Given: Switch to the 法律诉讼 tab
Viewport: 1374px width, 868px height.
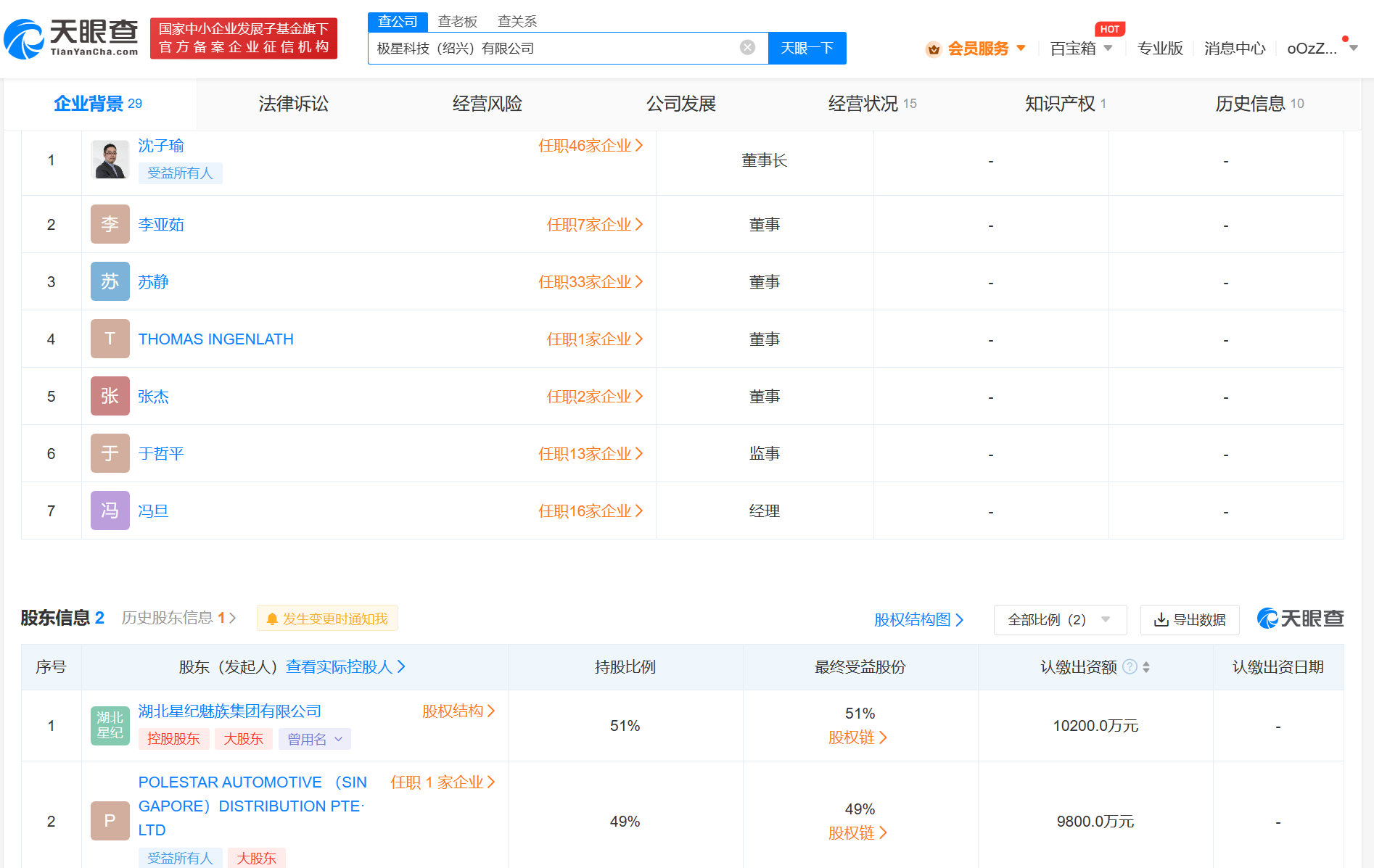Looking at the screenshot, I should (294, 104).
